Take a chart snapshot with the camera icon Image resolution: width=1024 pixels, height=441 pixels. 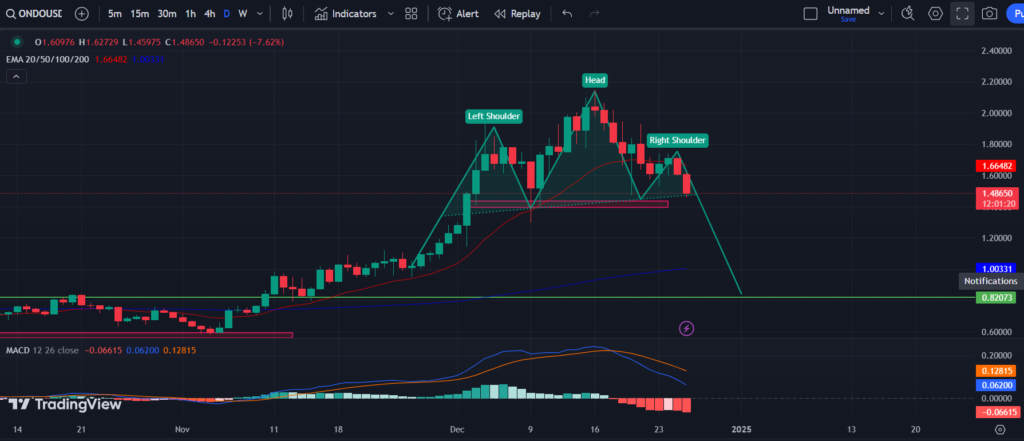989,14
